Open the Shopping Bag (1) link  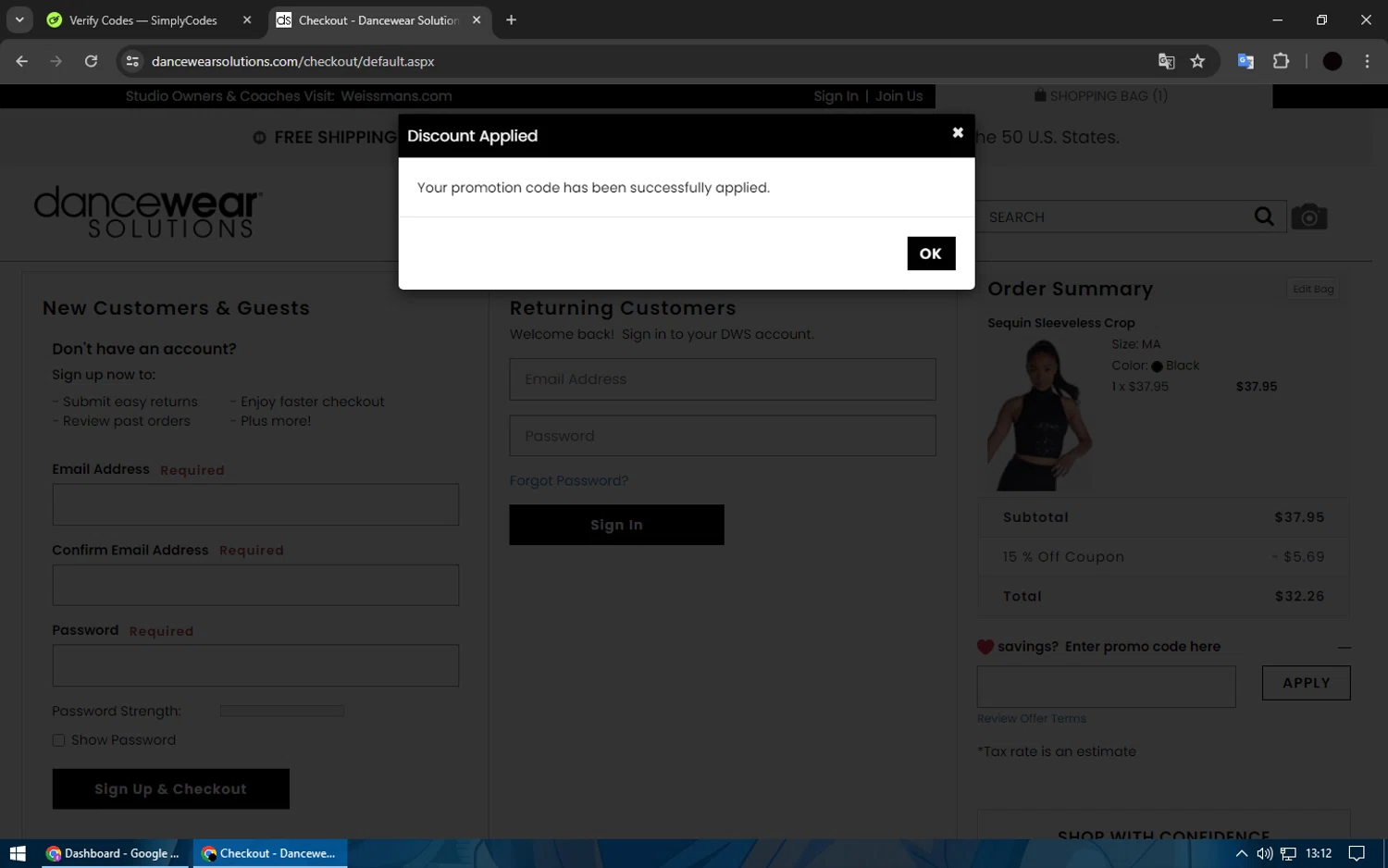pos(1101,95)
